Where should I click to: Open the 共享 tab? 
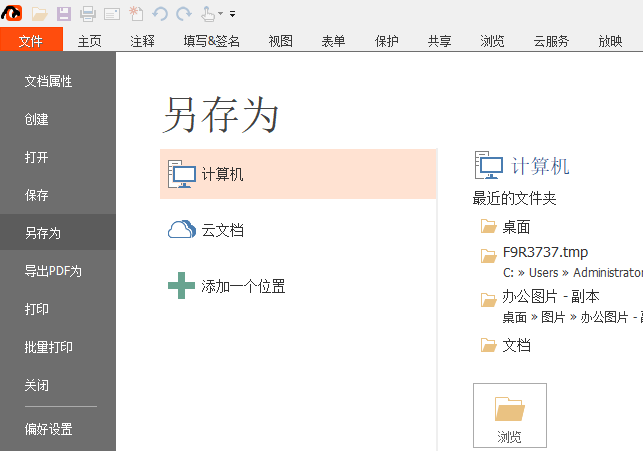(439, 41)
